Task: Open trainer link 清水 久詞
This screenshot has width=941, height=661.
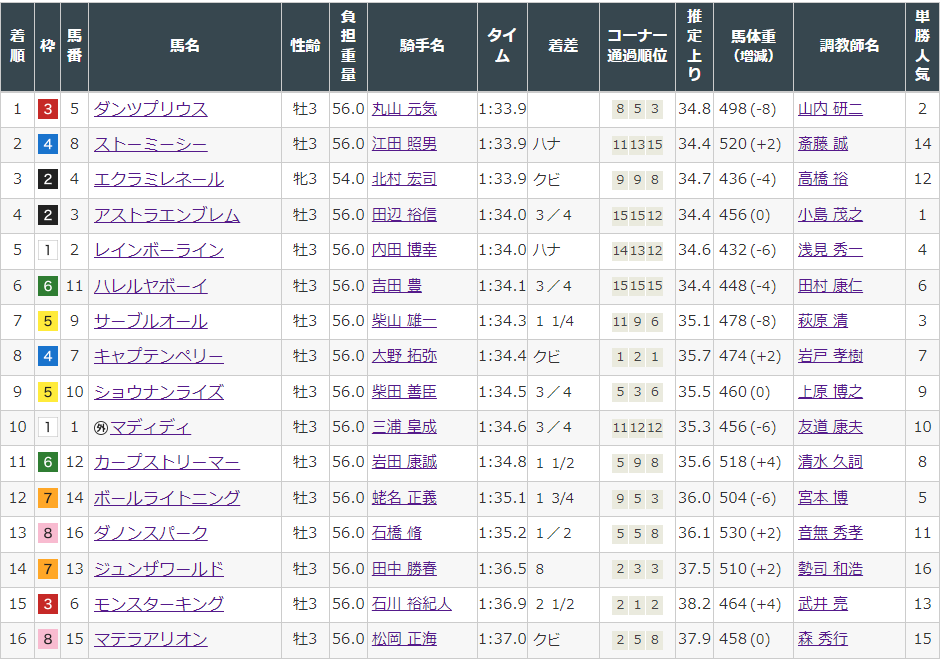Action: (830, 462)
